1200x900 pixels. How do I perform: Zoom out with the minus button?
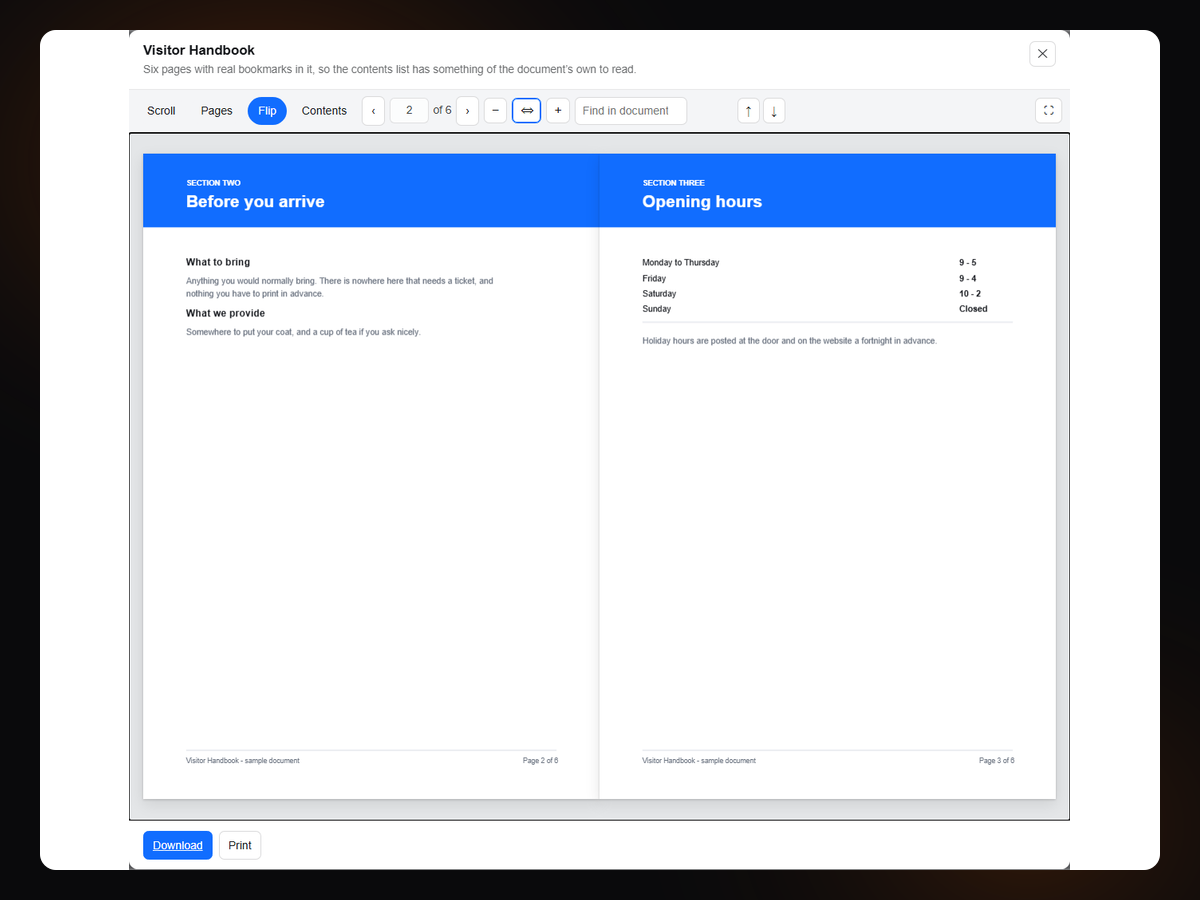tap(495, 111)
